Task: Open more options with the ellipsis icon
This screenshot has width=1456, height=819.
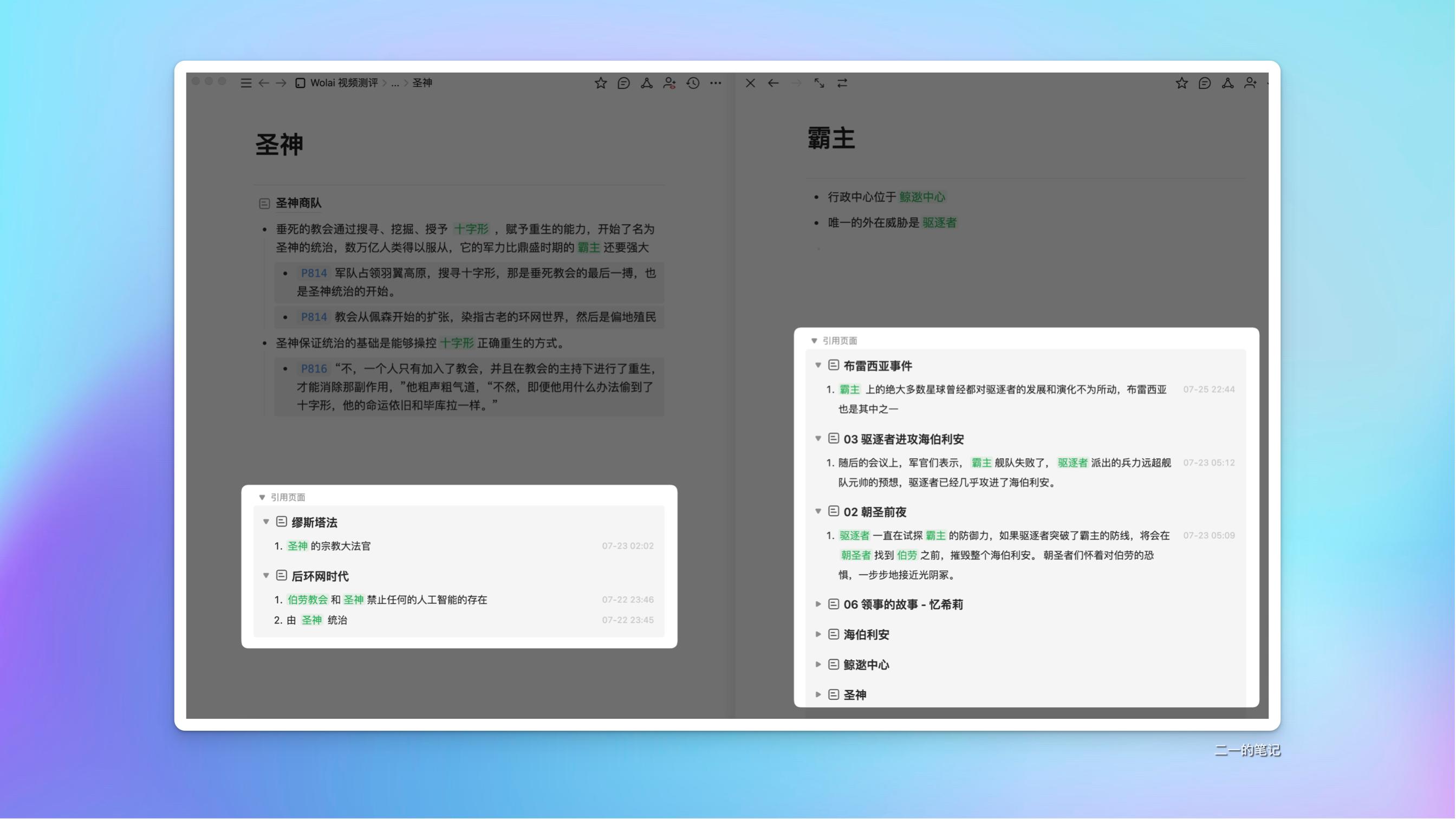Action: pos(715,83)
